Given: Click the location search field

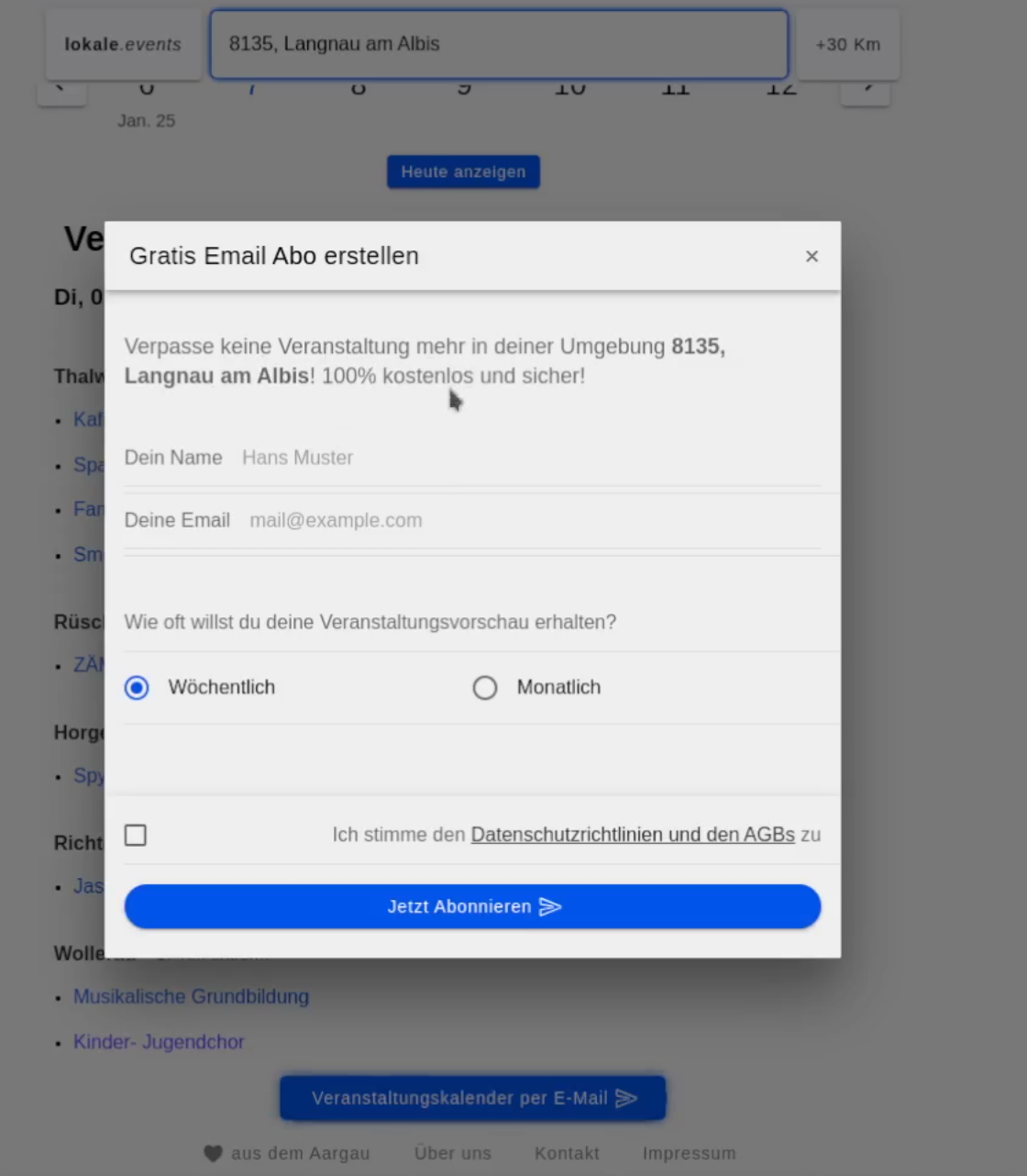Looking at the screenshot, I should coord(498,45).
